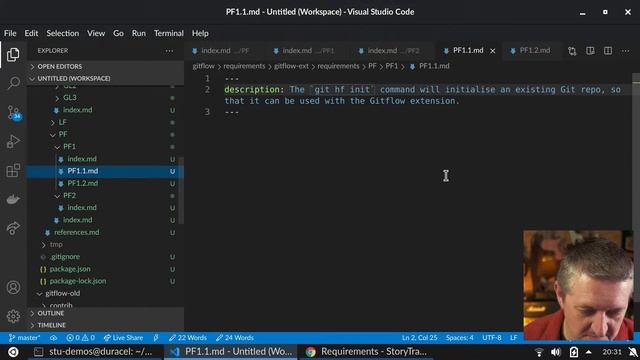Collapse the gitflow-old folder
The image size is (640, 360).
click(62, 293)
